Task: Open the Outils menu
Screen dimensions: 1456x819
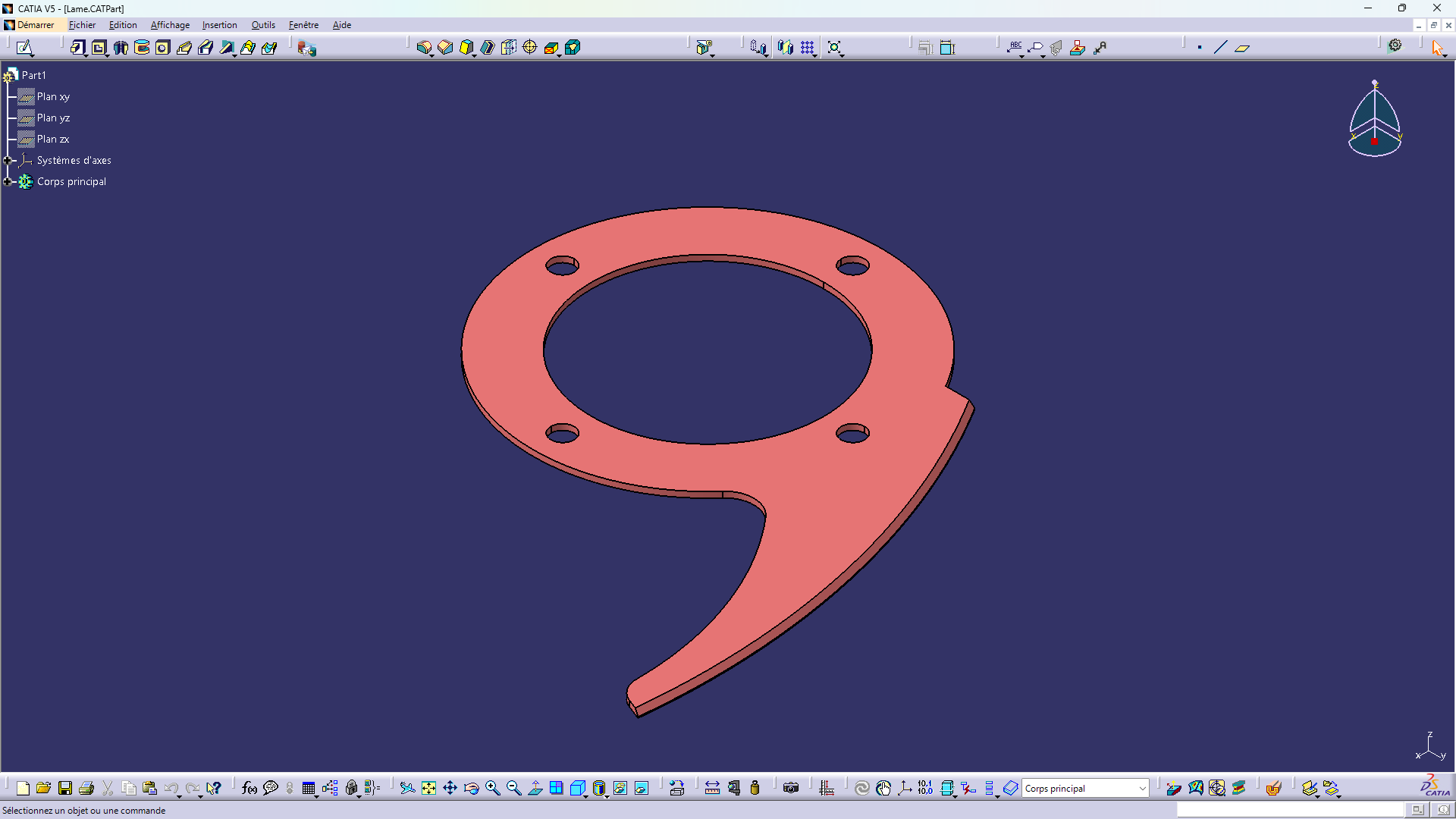Action: coord(263,25)
